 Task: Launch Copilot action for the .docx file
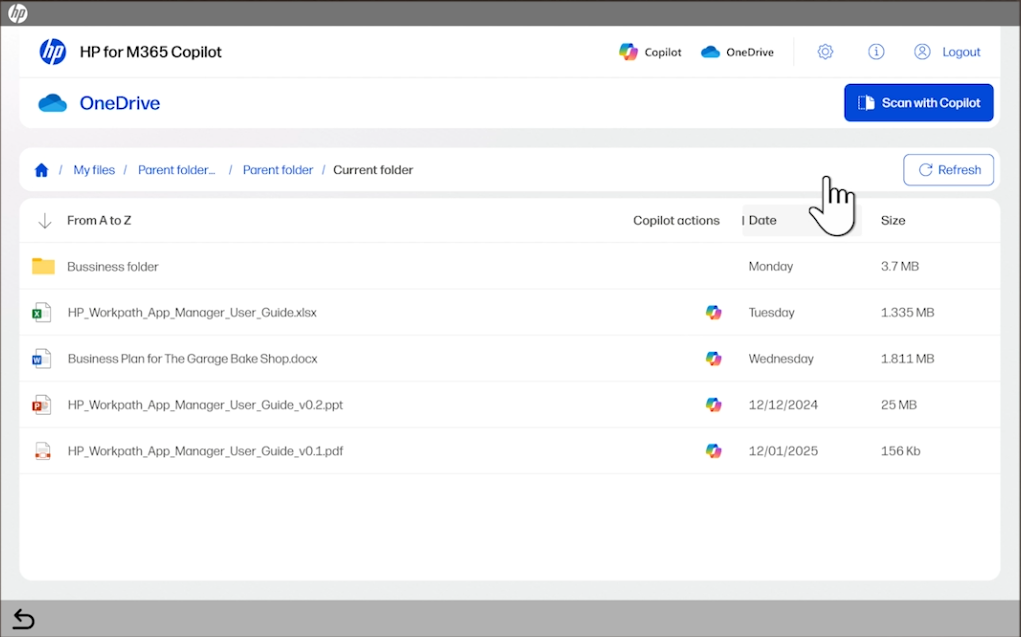pyautogui.click(x=714, y=359)
